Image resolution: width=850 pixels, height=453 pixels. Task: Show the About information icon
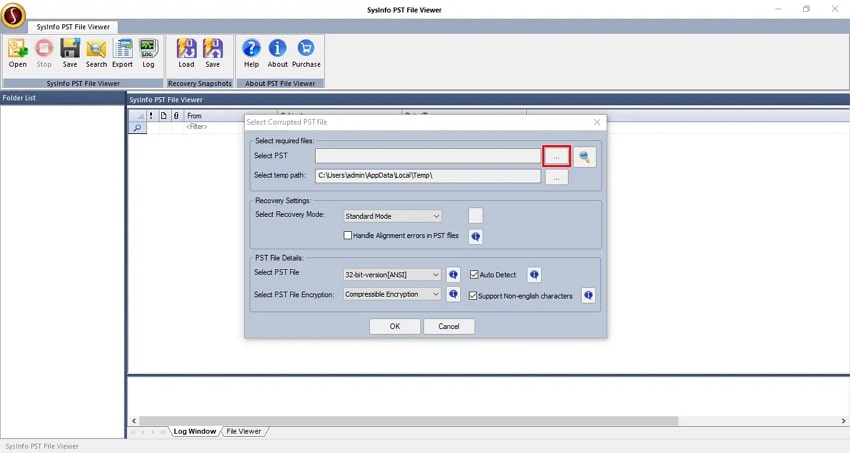coord(278,53)
